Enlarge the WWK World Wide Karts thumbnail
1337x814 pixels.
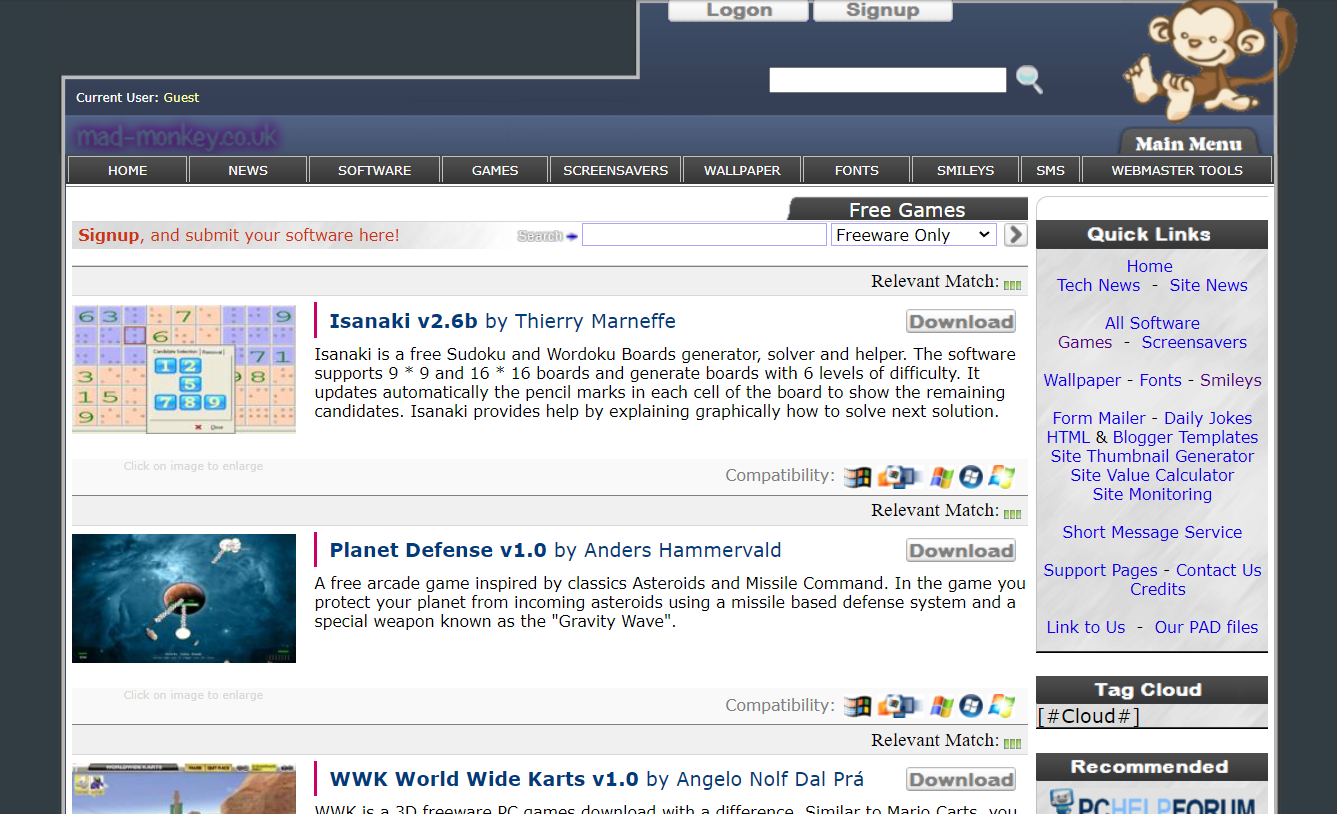[184, 788]
